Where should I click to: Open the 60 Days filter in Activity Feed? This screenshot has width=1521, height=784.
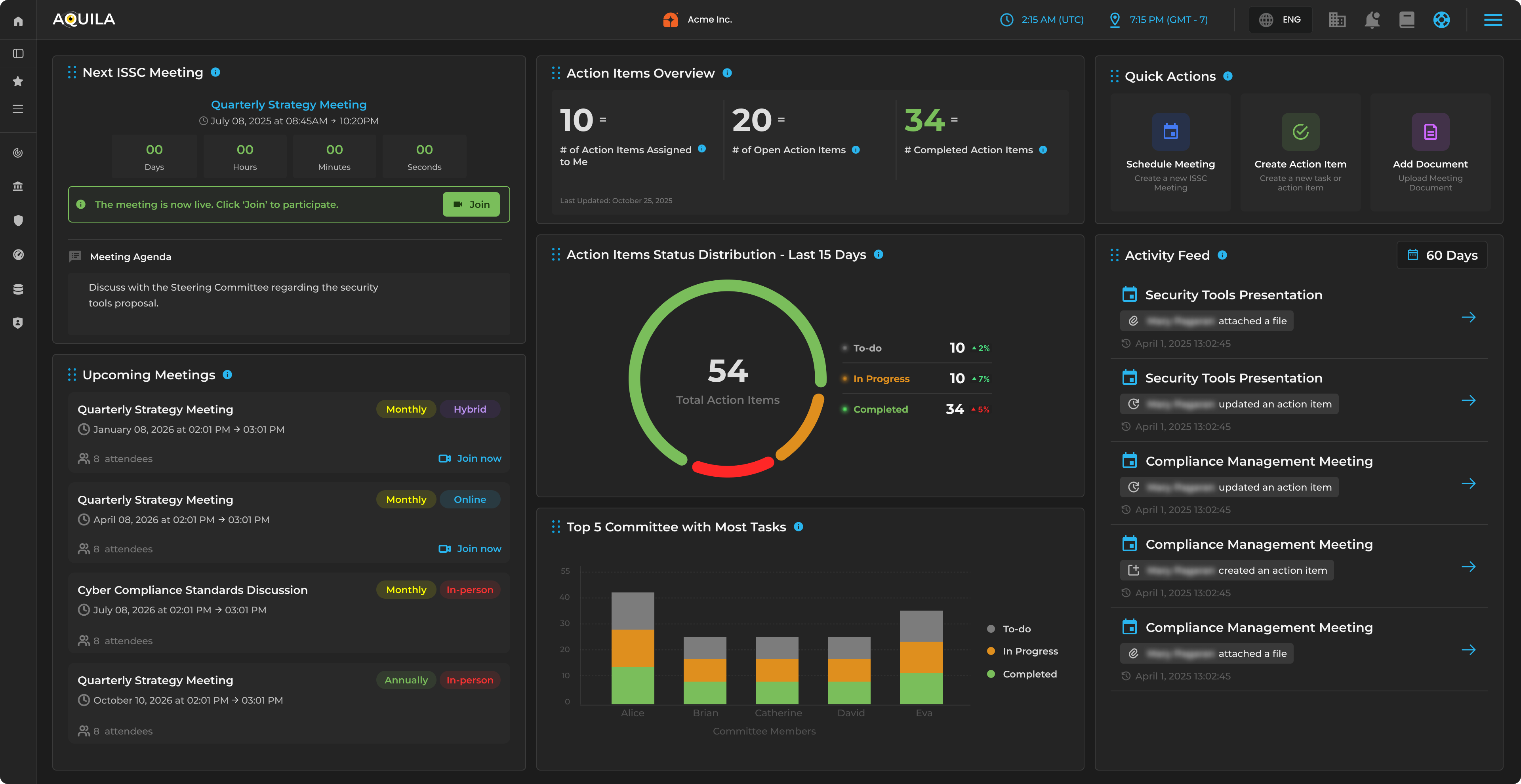1442,255
